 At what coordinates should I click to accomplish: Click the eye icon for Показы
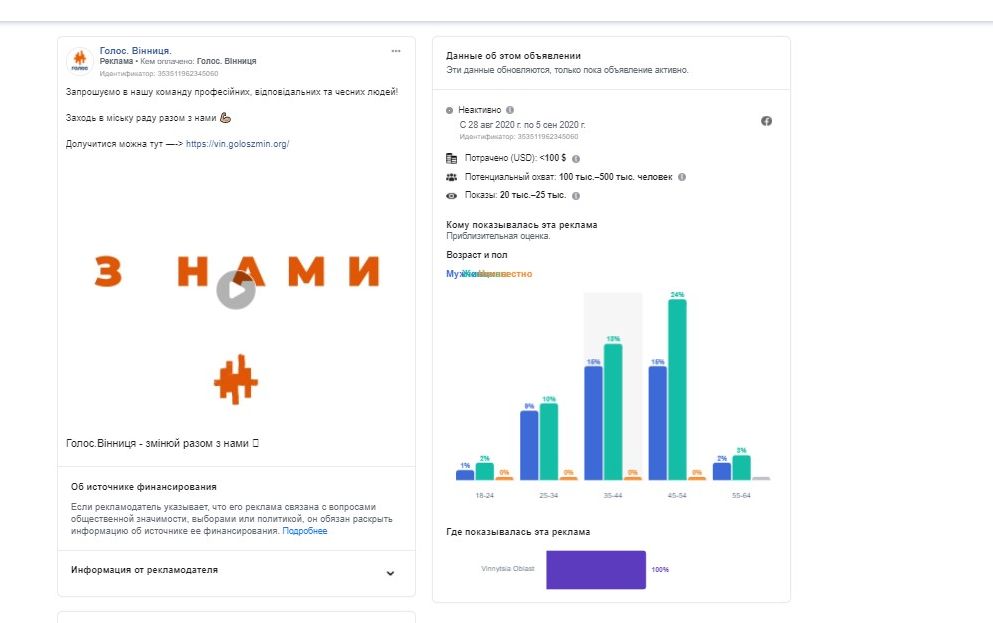[x=451, y=196]
